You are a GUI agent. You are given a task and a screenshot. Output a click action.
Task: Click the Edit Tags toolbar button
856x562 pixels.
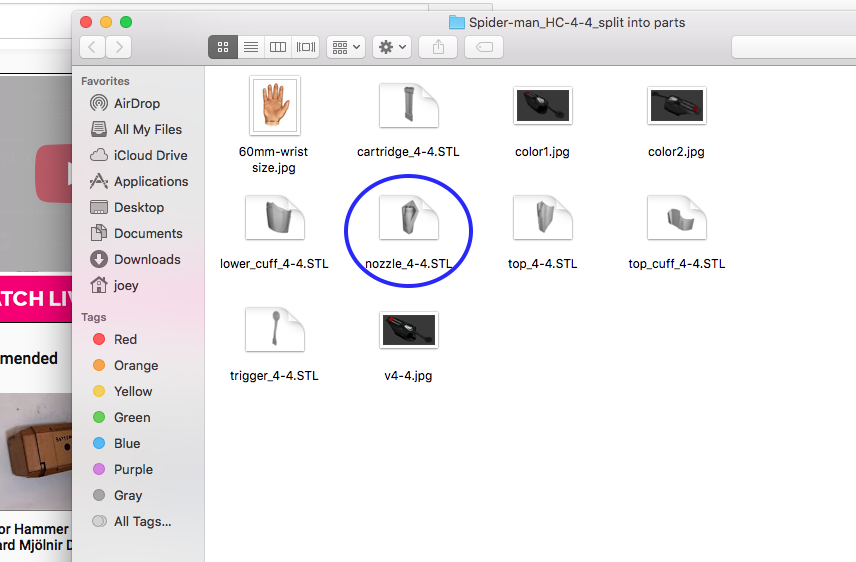tap(484, 47)
